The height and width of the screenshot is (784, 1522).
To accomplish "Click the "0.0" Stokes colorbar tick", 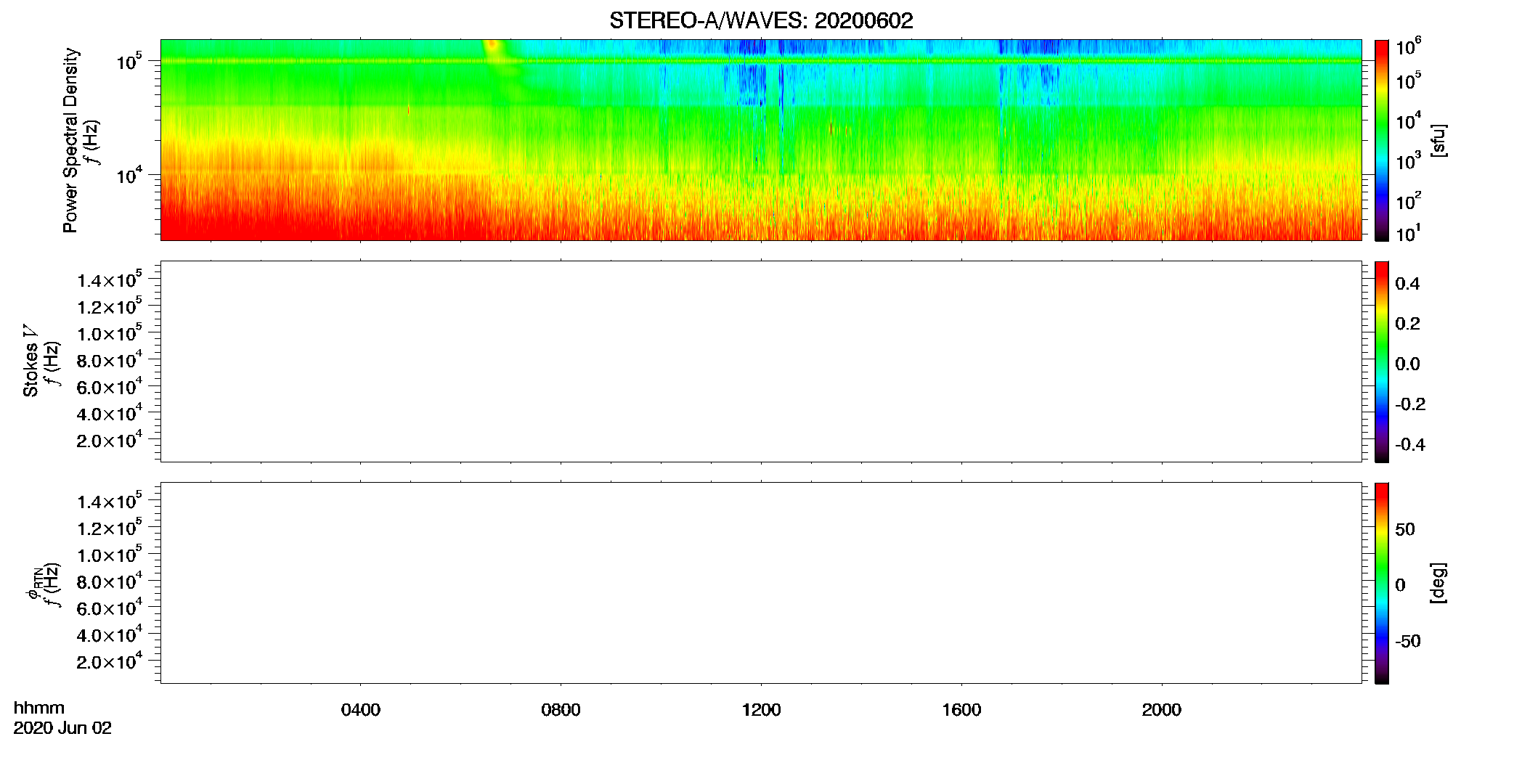I will (1407, 364).
